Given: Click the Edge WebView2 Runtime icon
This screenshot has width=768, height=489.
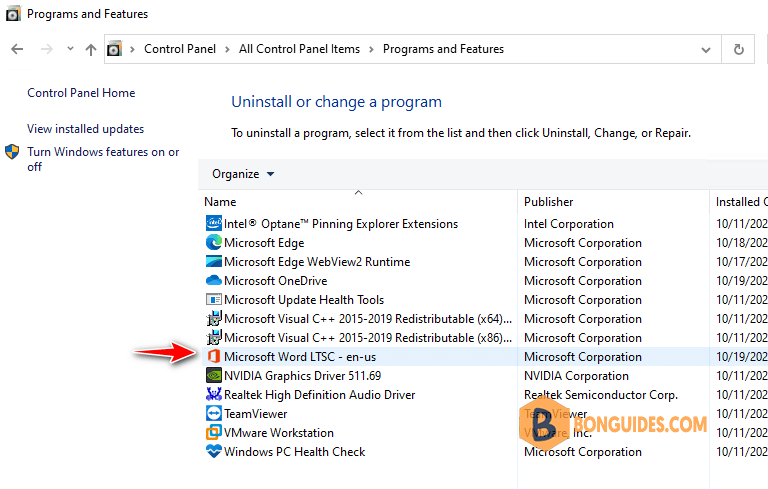Looking at the screenshot, I should point(214,262).
